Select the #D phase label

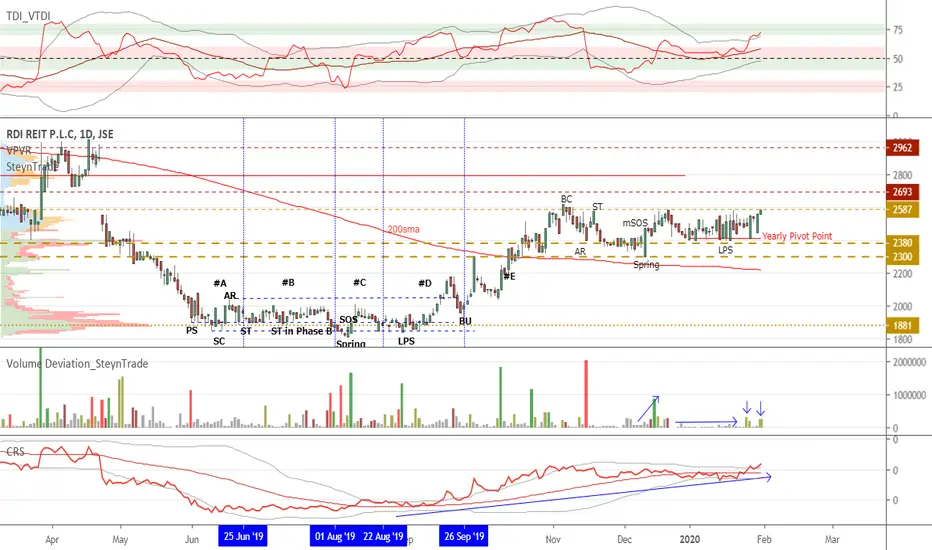[424, 283]
